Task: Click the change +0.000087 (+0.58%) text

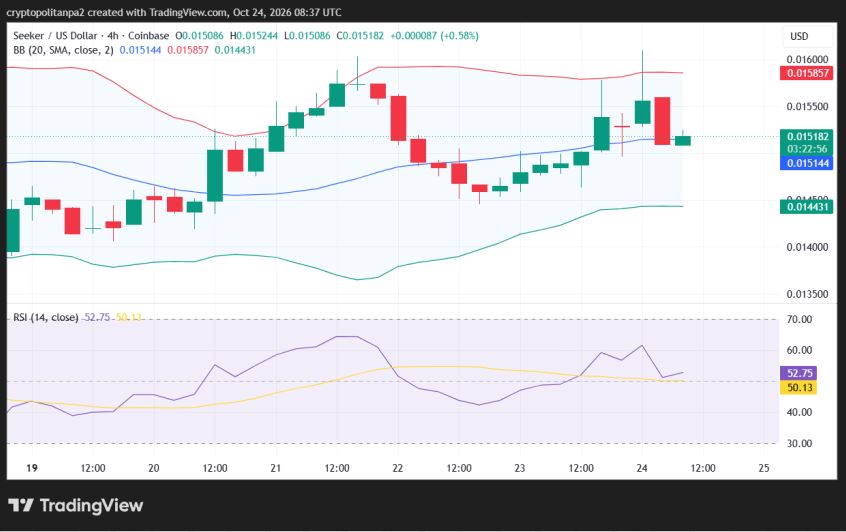Action: click(434, 36)
